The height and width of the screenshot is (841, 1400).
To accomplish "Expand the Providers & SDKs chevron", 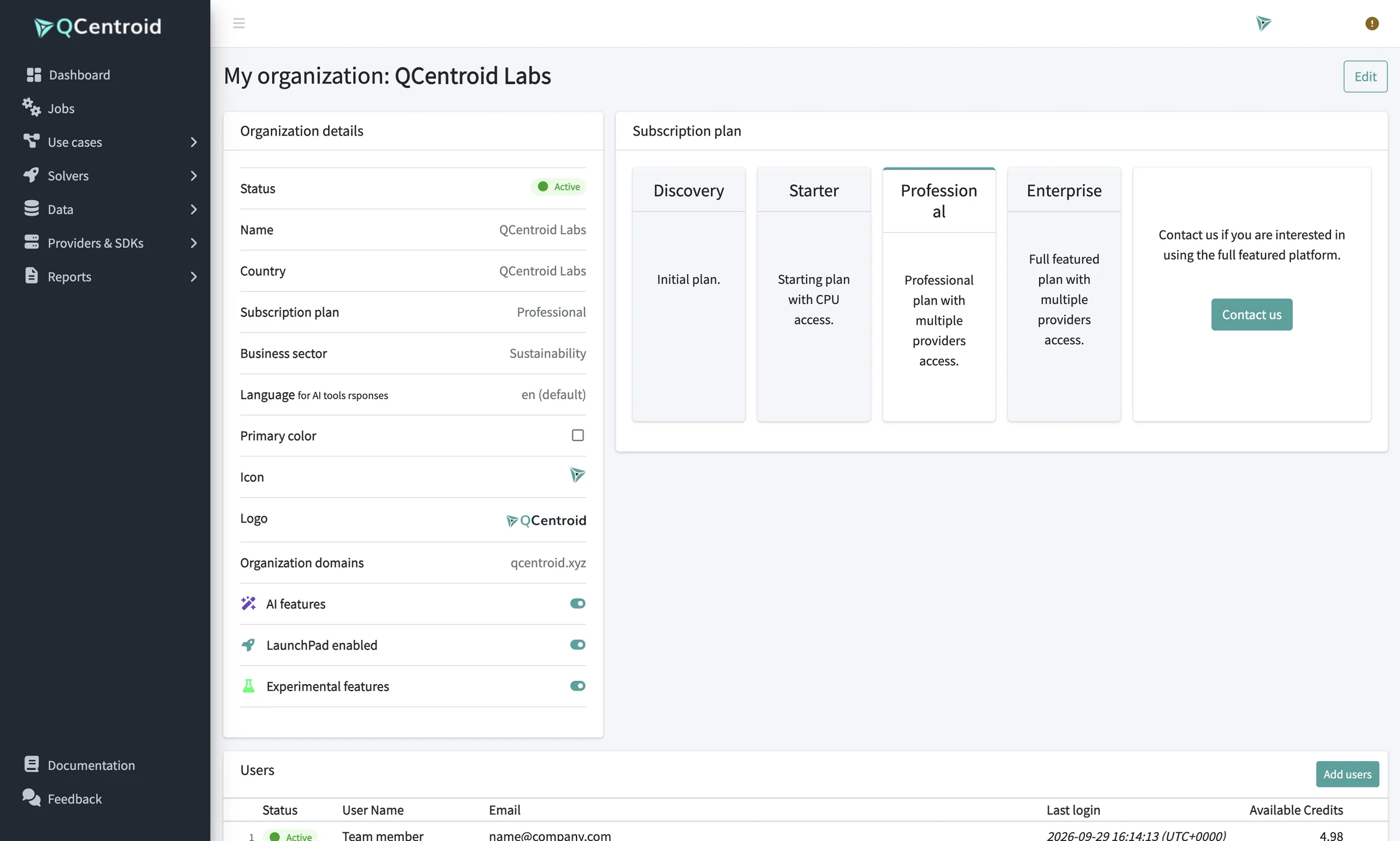I will click(x=193, y=243).
